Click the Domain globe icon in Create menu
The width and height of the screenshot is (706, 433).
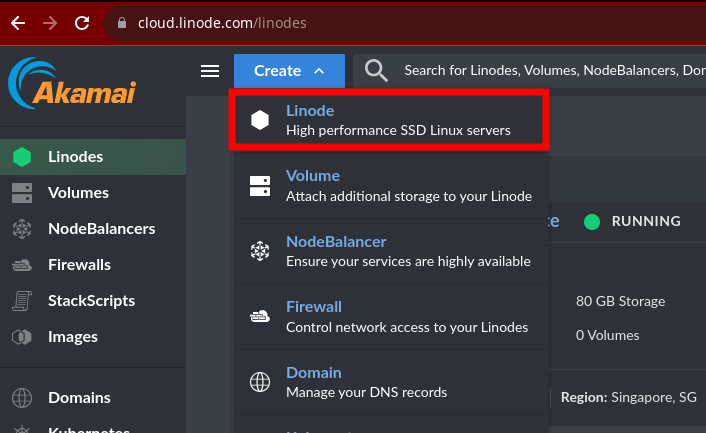coord(260,382)
